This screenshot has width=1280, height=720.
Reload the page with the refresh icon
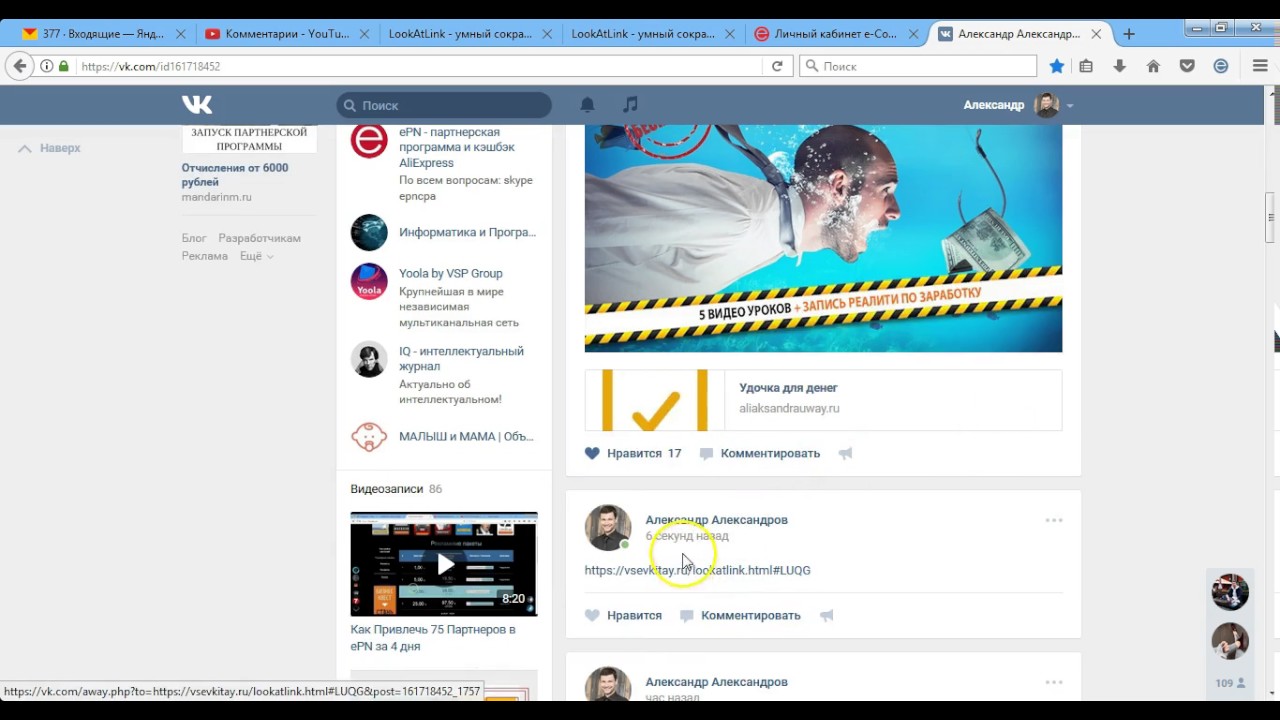(777, 66)
